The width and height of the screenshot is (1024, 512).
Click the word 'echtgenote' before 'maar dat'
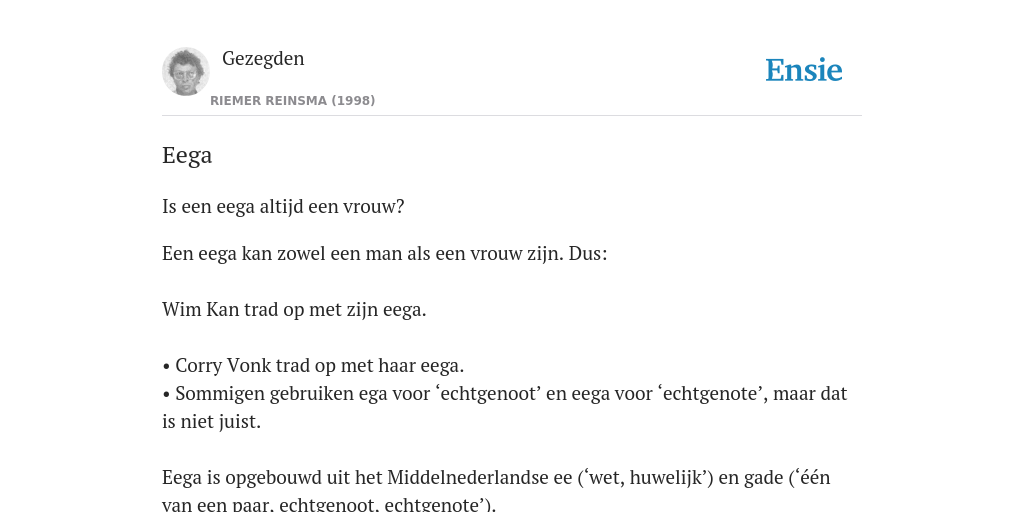point(712,393)
